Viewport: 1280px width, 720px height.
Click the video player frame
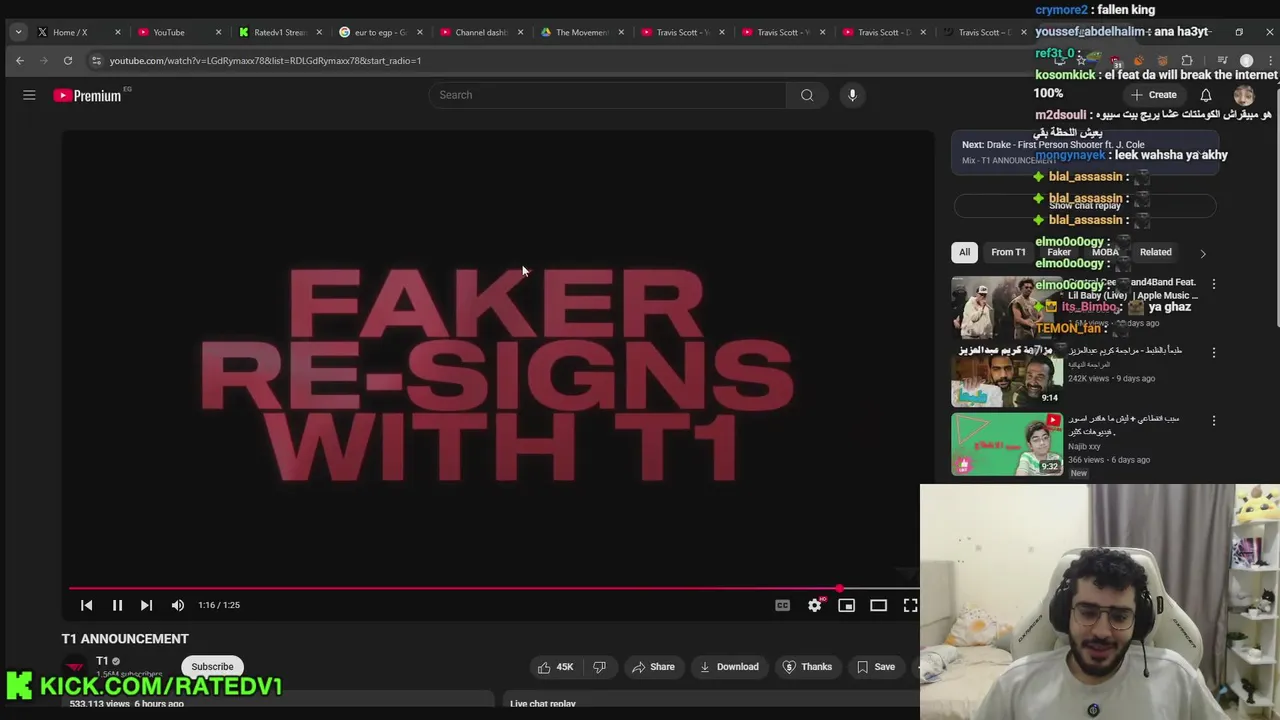[x=497, y=375]
